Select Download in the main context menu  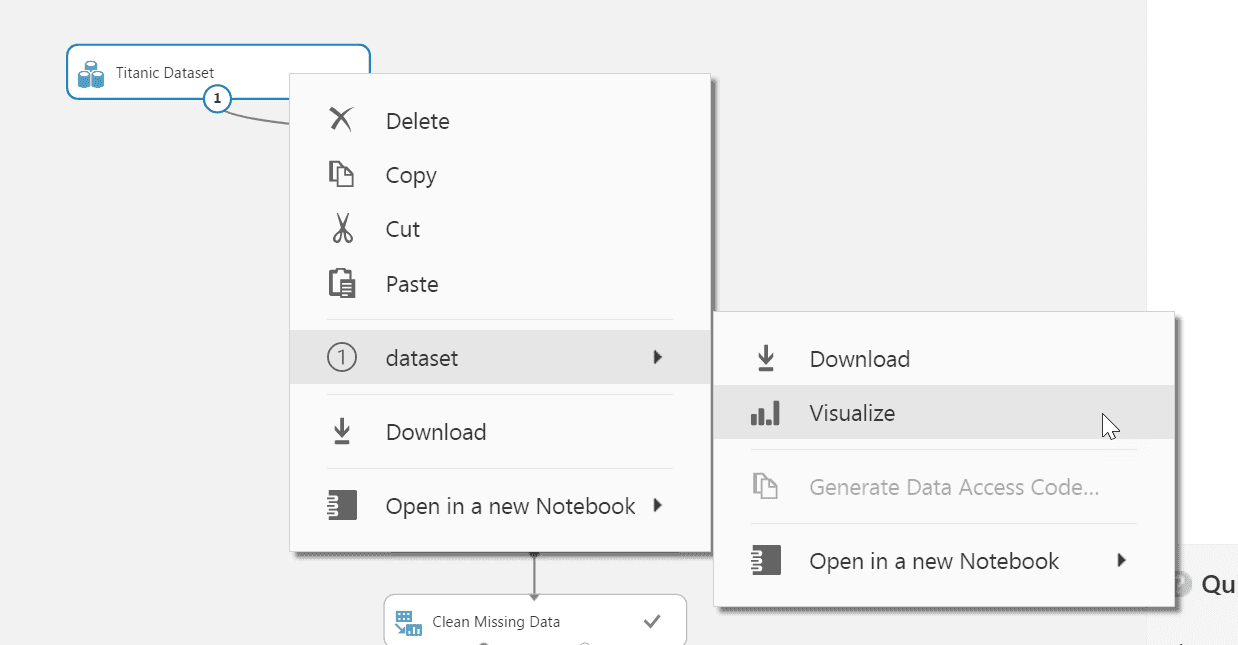pyautogui.click(x=436, y=432)
